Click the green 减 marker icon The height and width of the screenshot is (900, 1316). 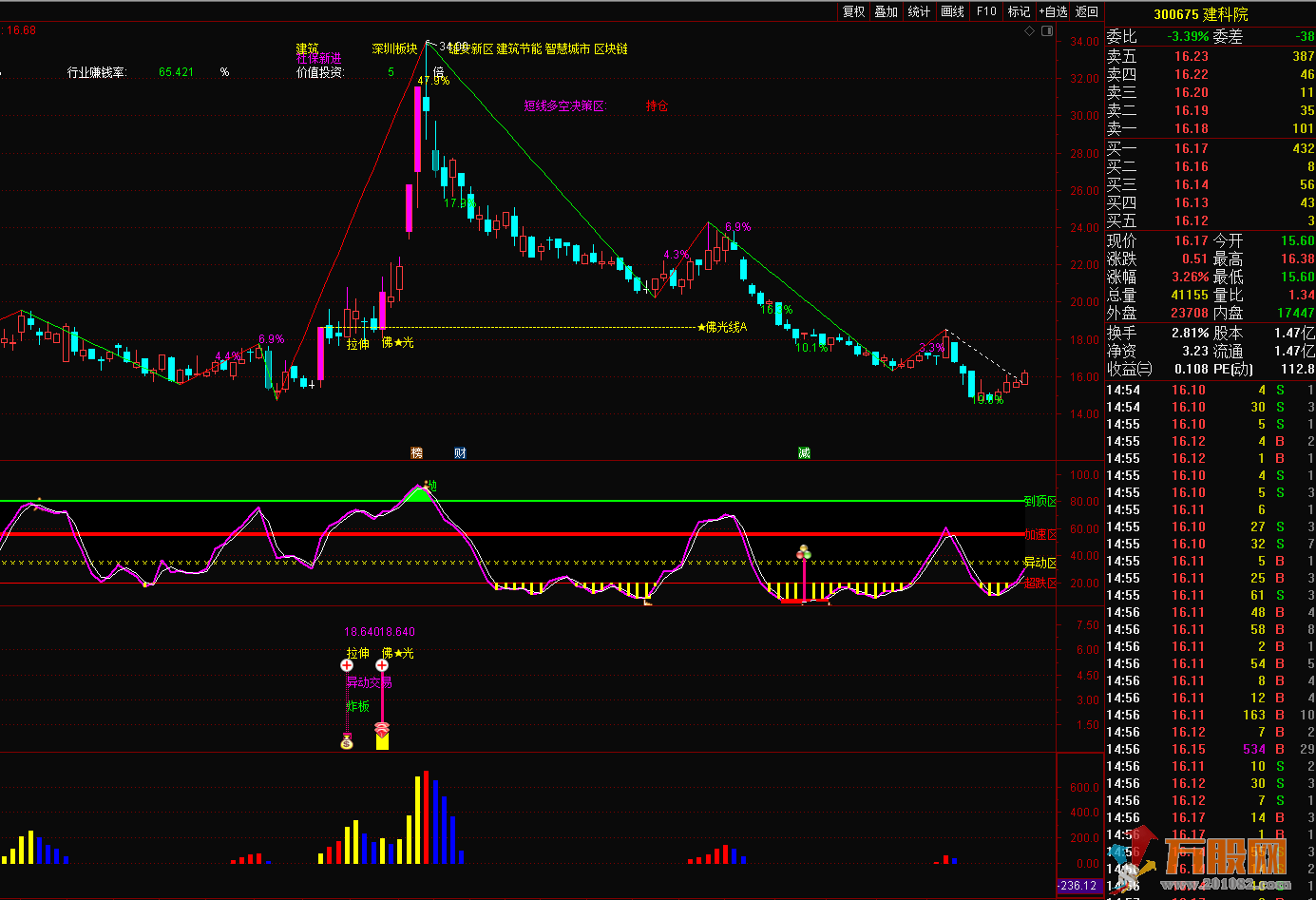804,453
